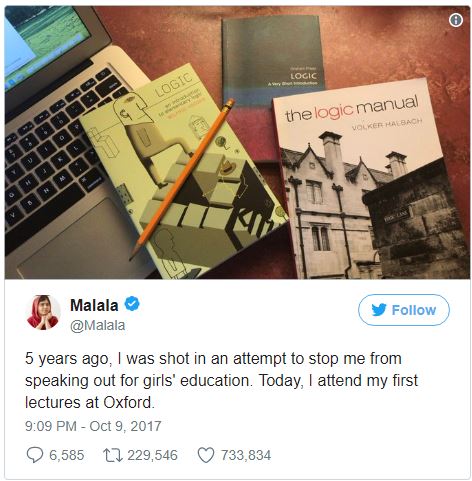This screenshot has width=472, height=481.
Task: Click the Twitter bird icon in Follow button
Action: click(x=379, y=310)
